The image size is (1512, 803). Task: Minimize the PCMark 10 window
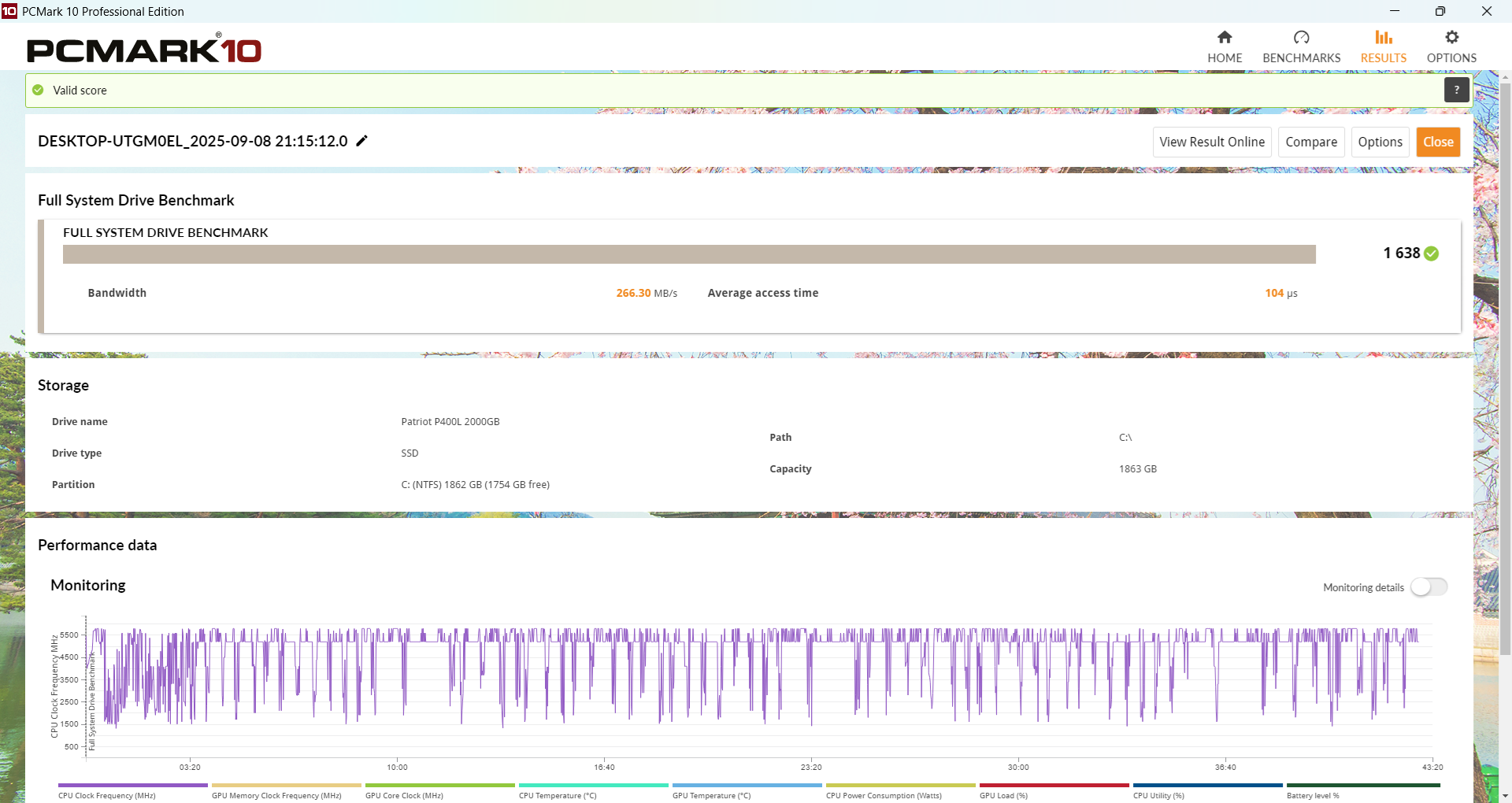[1395, 11]
